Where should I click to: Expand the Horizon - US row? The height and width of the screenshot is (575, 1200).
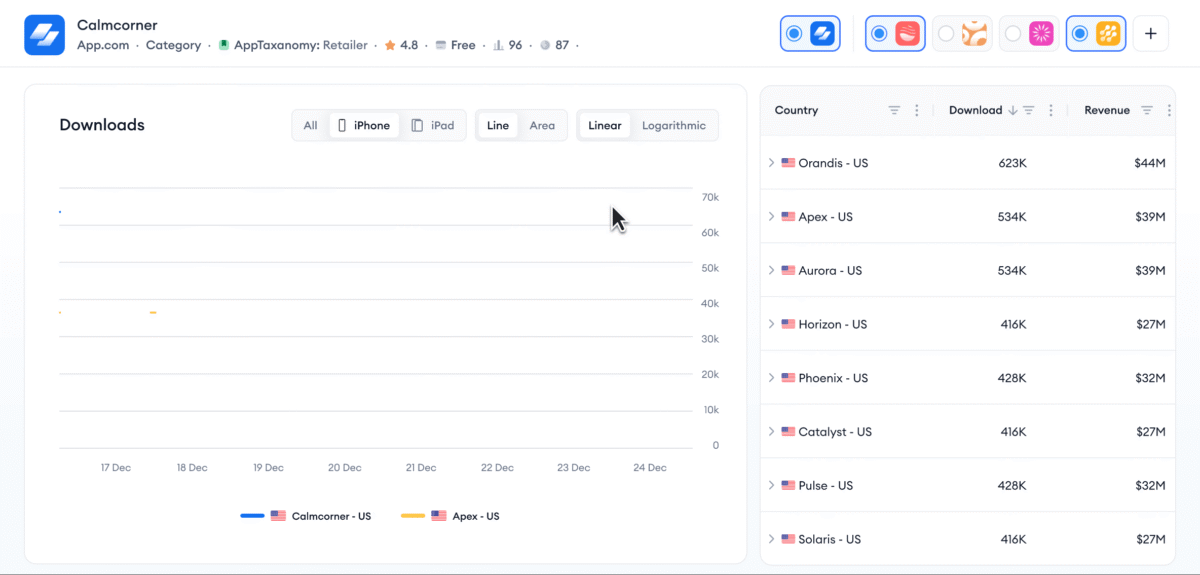point(771,325)
